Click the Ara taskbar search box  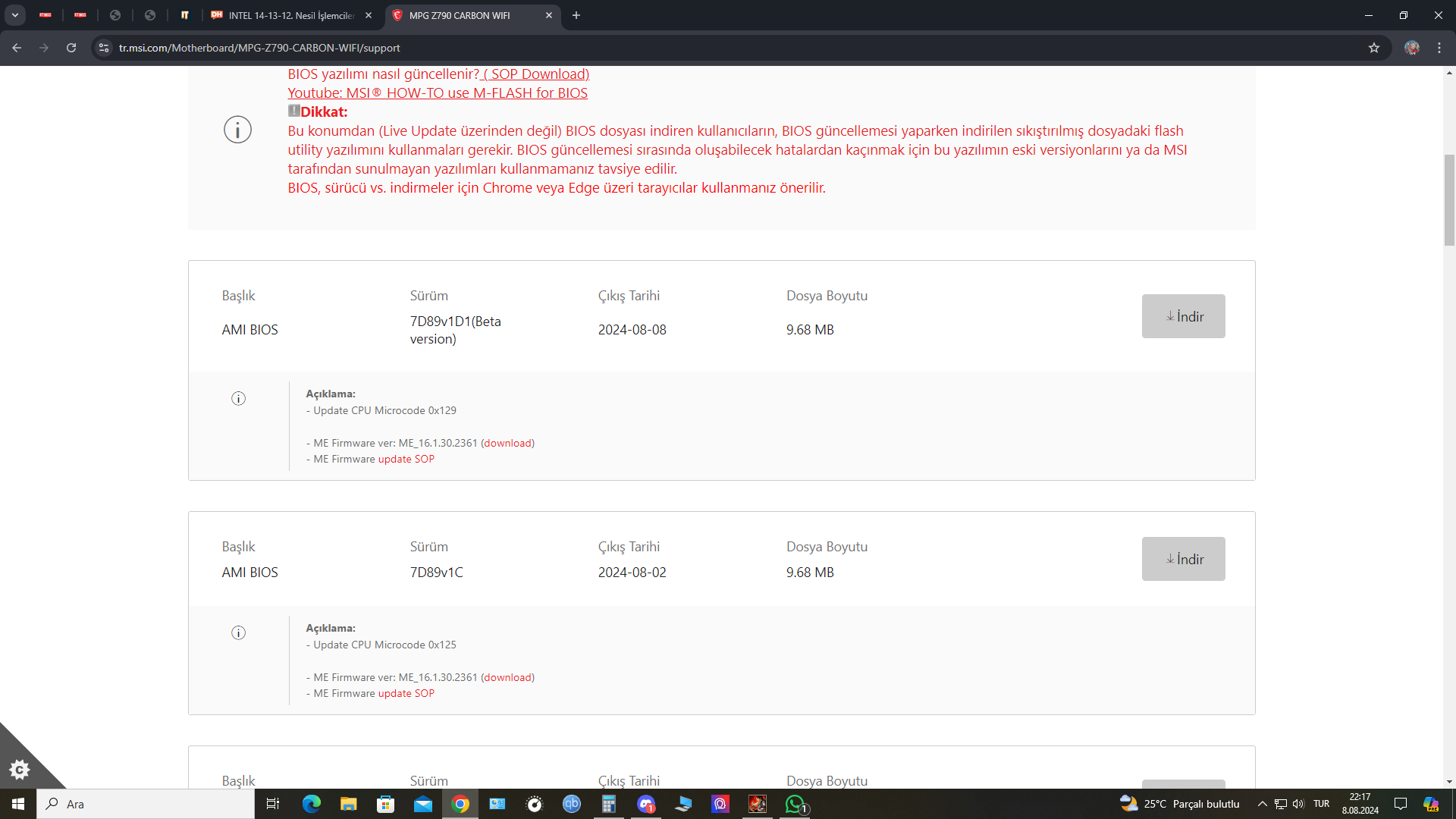point(146,804)
